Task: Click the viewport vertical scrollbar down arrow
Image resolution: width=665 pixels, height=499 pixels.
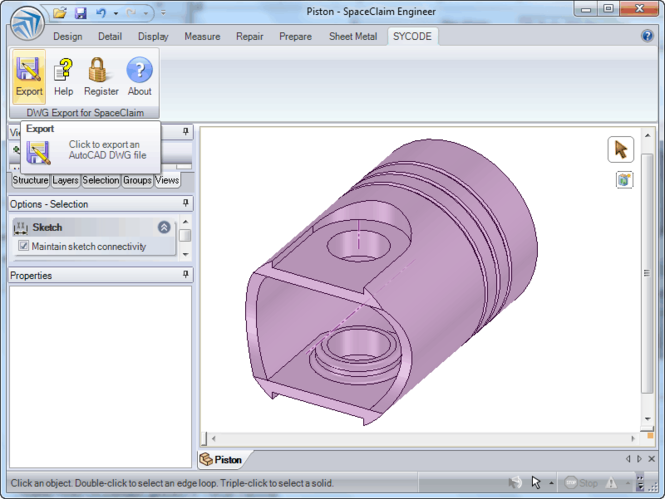Action: coord(647,419)
